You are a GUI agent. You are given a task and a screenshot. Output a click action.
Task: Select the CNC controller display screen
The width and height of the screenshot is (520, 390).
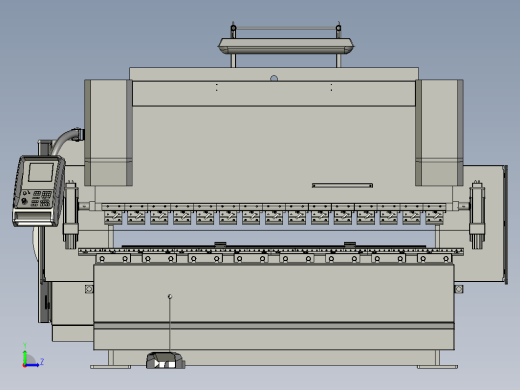click(41, 172)
